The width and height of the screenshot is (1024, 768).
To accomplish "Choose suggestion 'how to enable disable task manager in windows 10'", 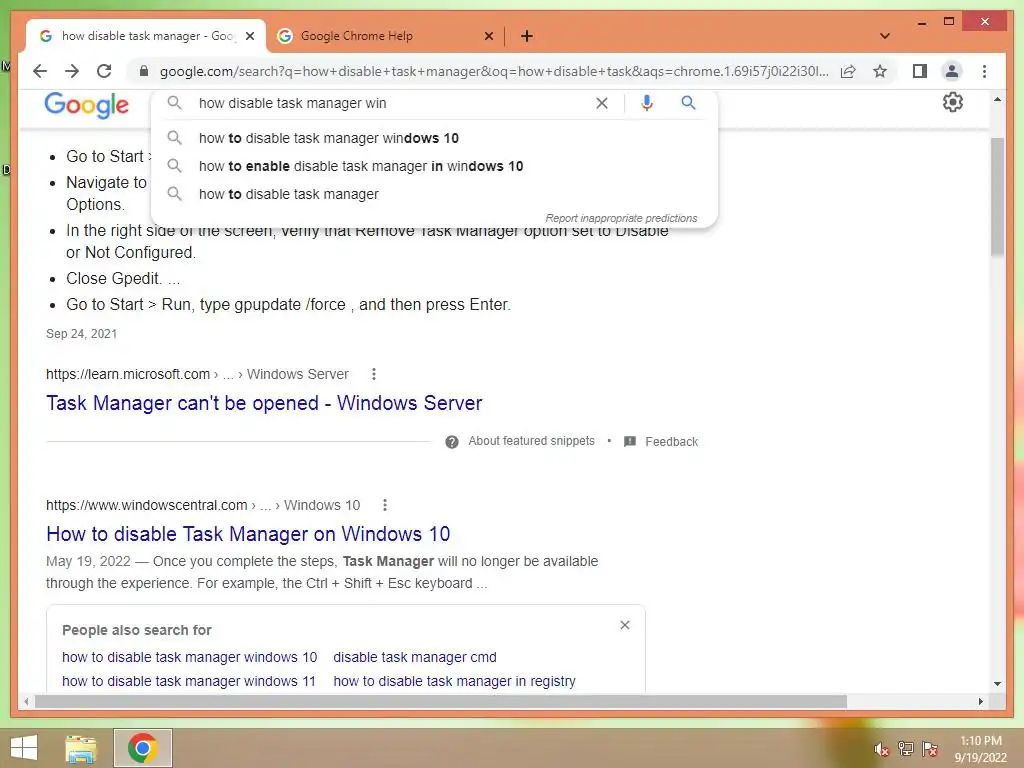I will pyautogui.click(x=434, y=166).
